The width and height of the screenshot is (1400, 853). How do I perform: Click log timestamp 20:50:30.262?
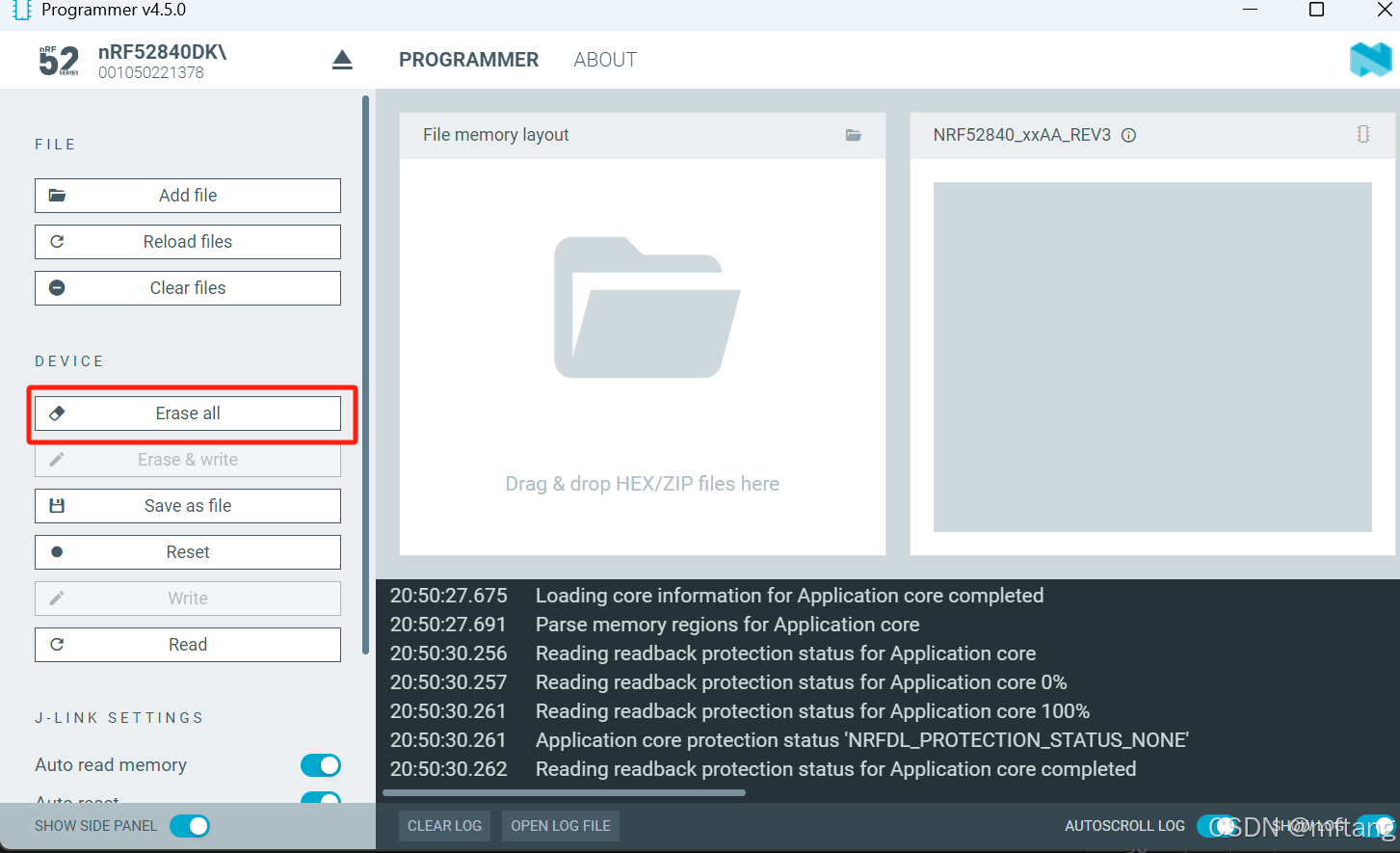click(x=449, y=769)
